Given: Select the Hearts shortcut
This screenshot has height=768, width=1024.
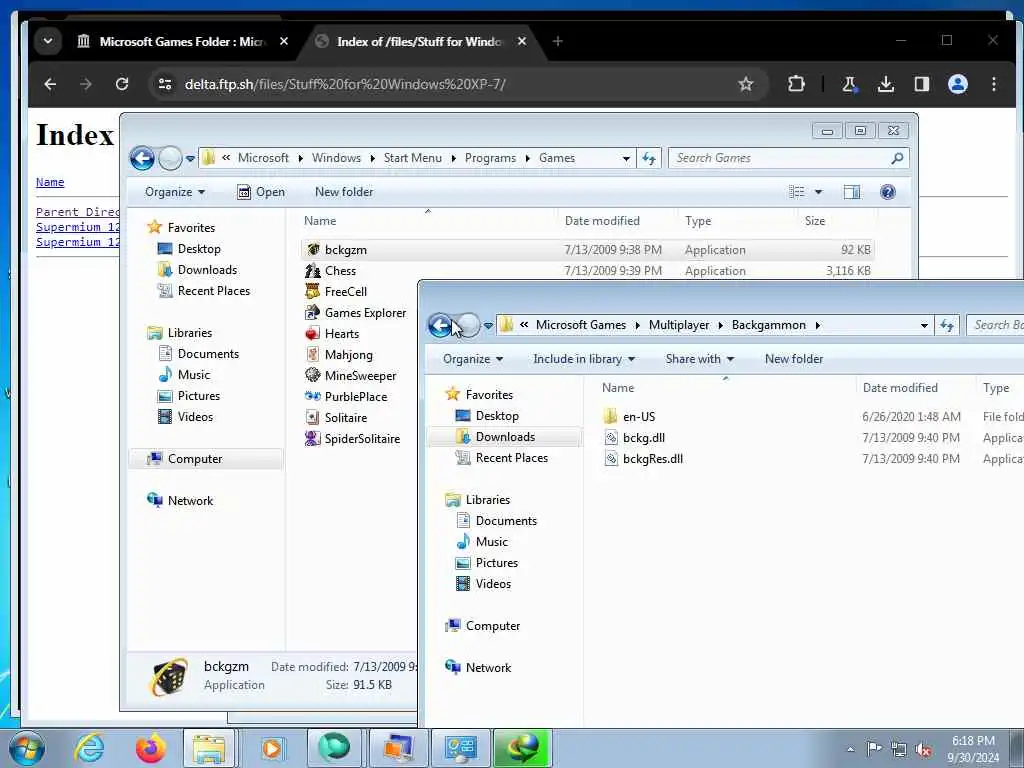Looking at the screenshot, I should click(332, 334).
